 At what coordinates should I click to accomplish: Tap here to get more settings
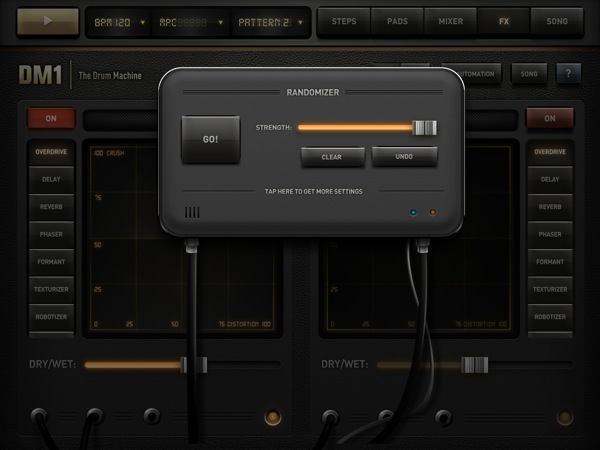pyautogui.click(x=313, y=191)
